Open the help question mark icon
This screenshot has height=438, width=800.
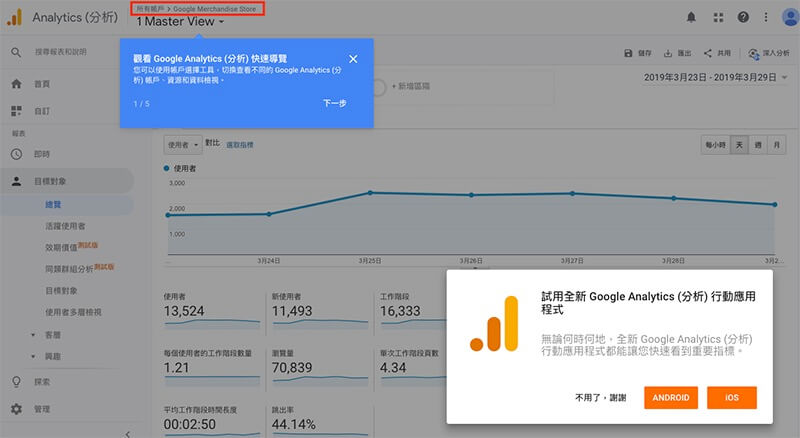click(743, 17)
